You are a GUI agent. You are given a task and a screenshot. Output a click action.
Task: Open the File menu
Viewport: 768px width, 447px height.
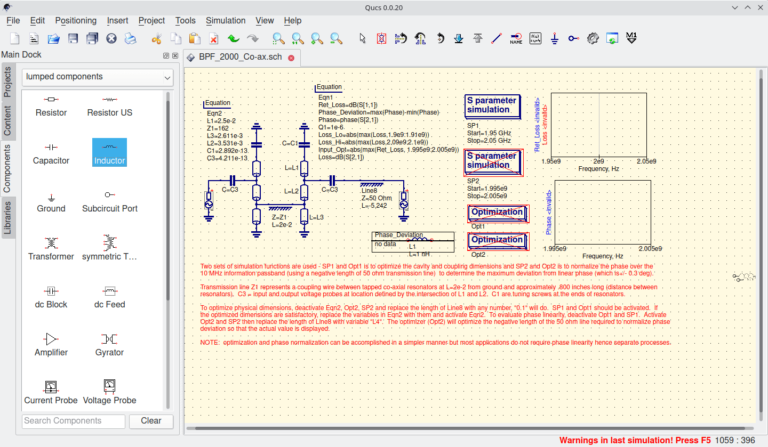coord(13,21)
